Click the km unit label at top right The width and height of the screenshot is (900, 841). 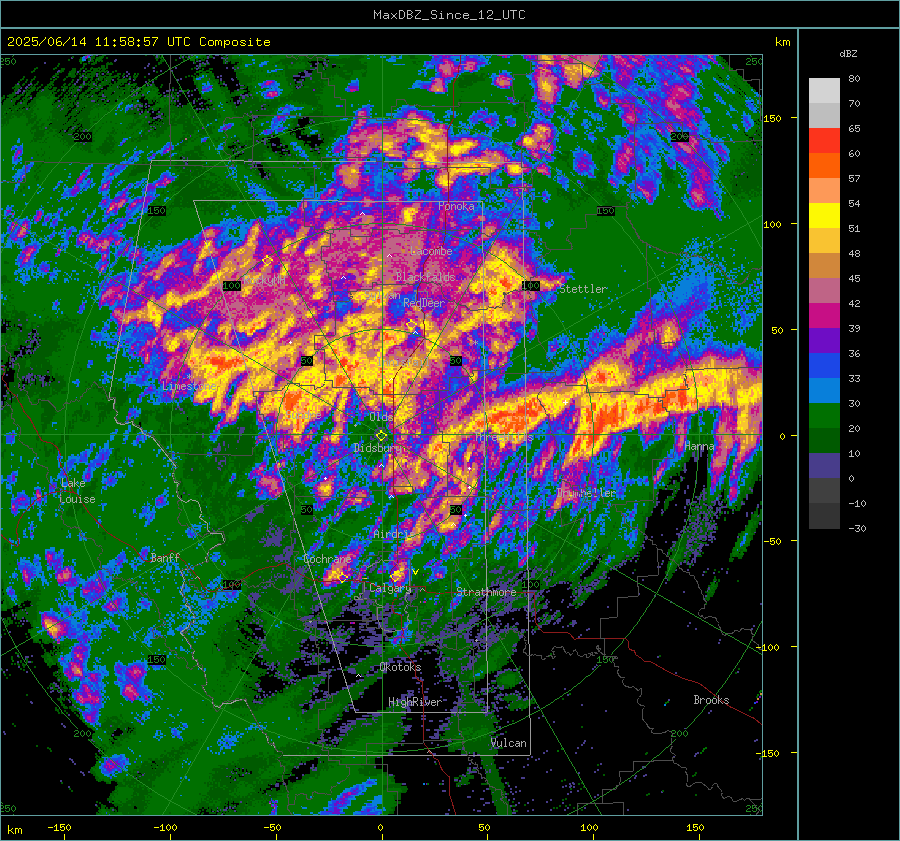[782, 42]
